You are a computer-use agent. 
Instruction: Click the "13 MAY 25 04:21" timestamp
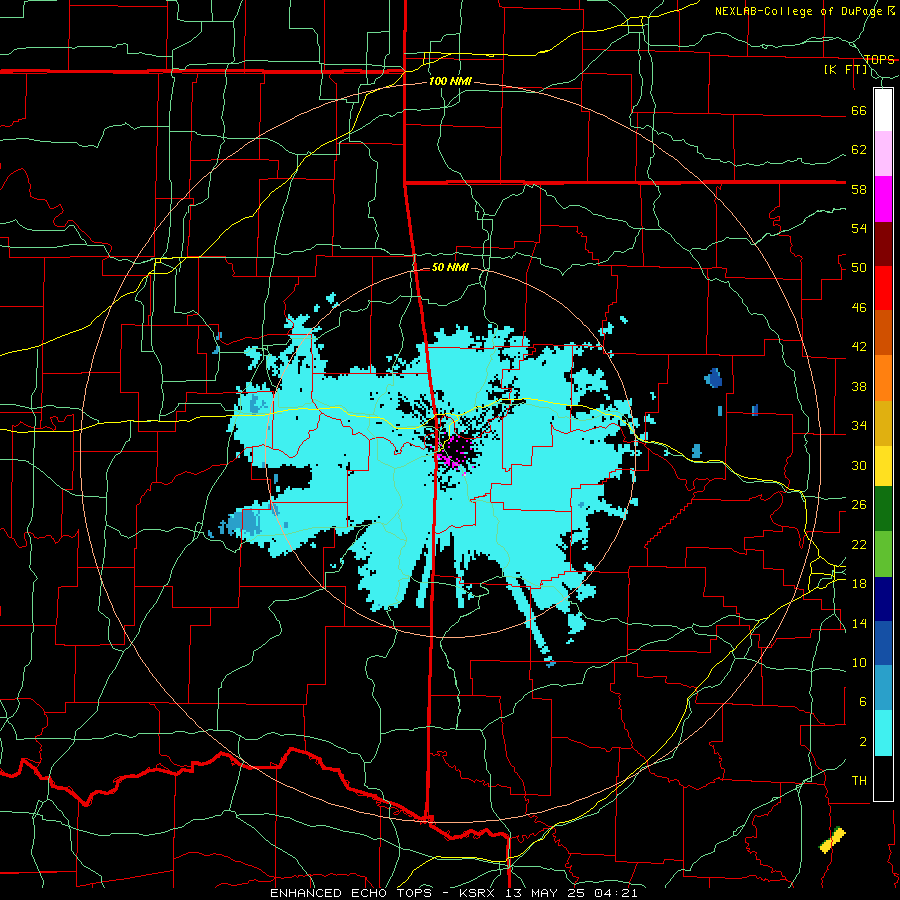[x=571, y=893]
